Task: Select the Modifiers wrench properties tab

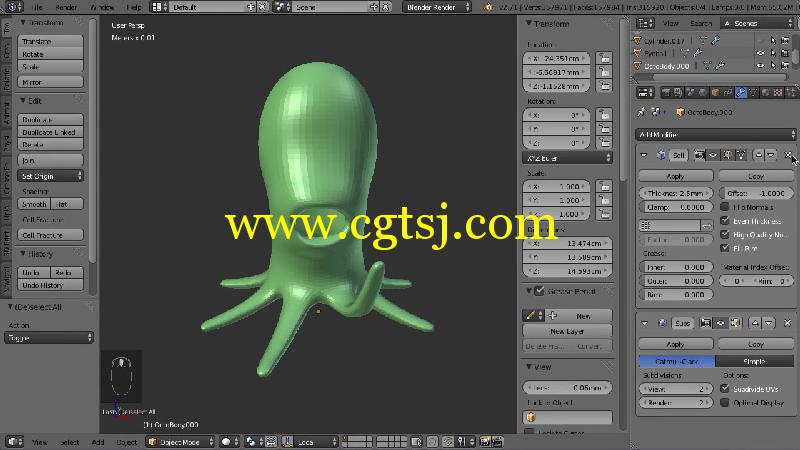Action: [740, 92]
